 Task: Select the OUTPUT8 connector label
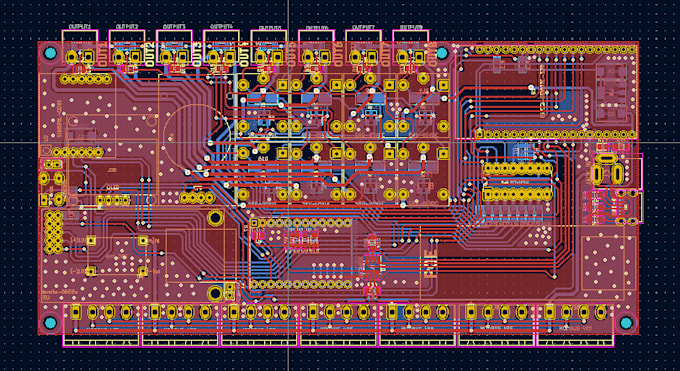tap(411, 27)
